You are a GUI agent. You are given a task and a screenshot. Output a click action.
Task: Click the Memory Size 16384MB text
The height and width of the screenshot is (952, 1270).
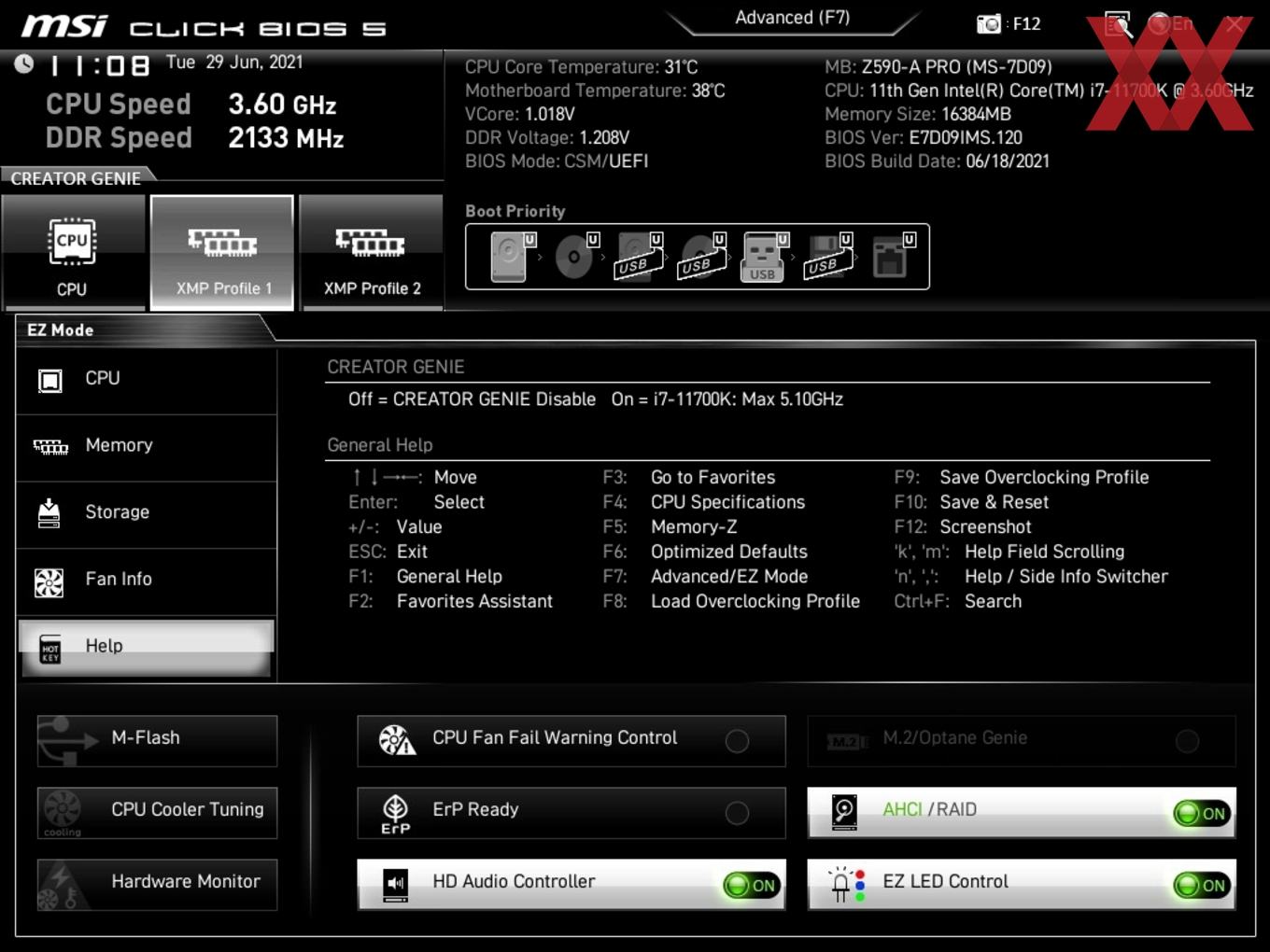(918, 115)
